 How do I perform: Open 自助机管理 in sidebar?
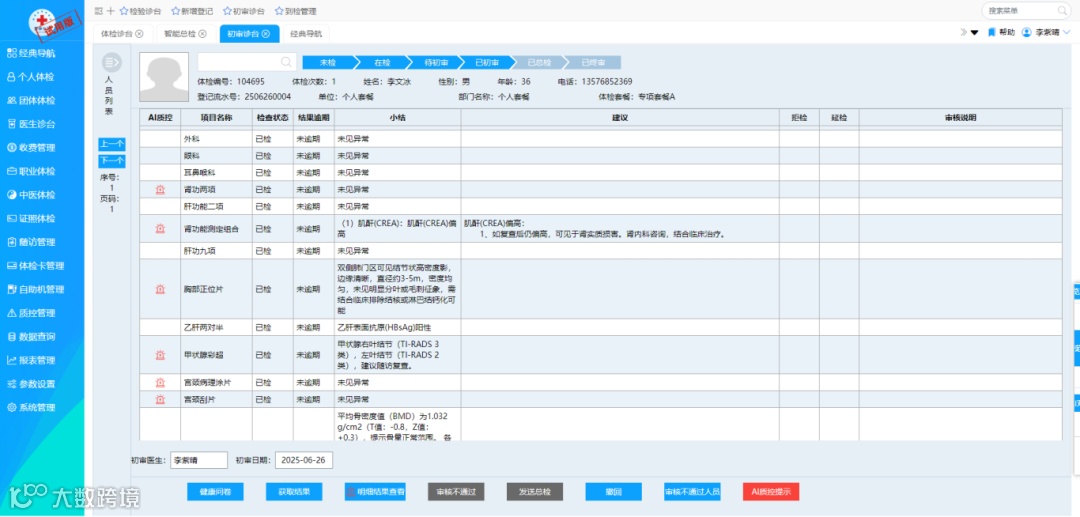(35, 289)
